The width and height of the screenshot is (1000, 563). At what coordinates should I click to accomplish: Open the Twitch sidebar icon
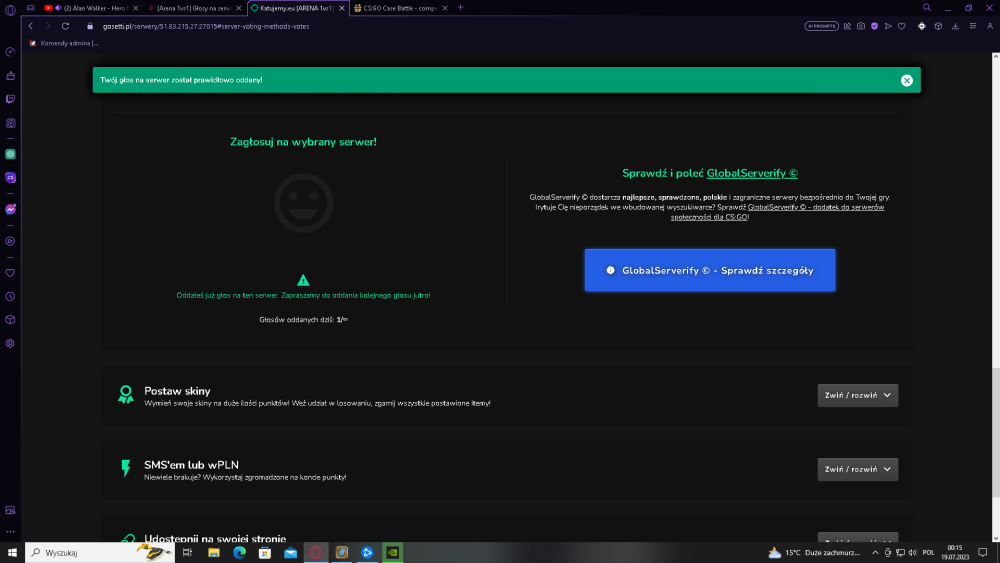pyautogui.click(x=10, y=99)
